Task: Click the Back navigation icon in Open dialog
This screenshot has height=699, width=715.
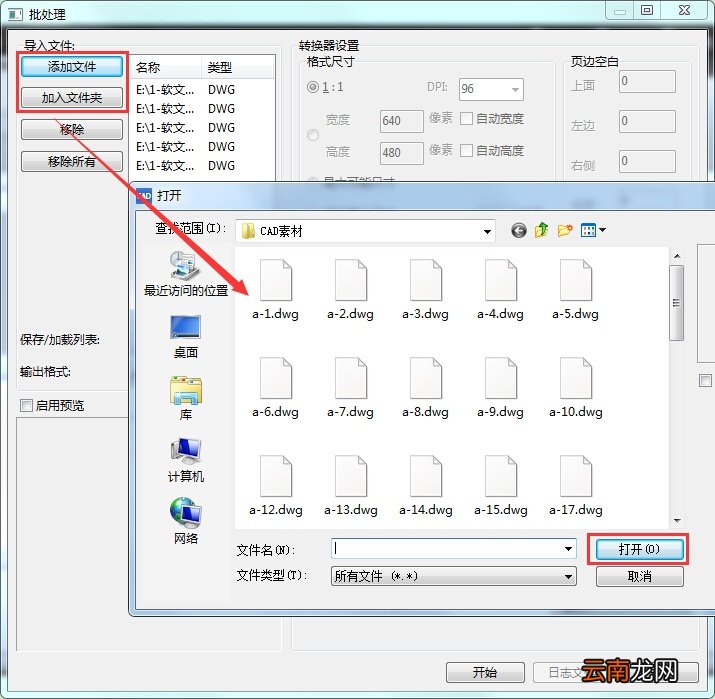Action: point(518,231)
